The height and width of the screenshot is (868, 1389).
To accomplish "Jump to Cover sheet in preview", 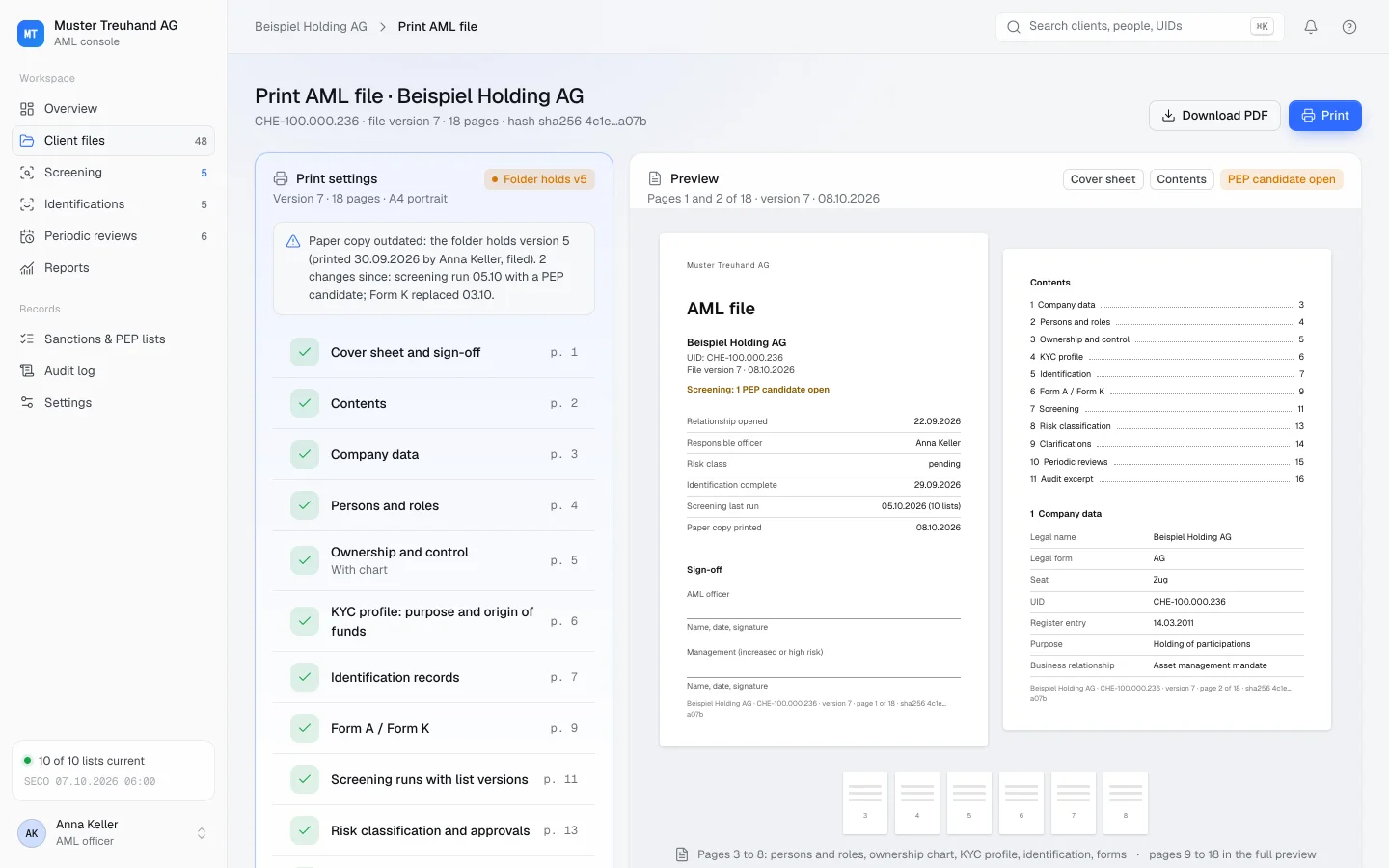I will [1103, 179].
